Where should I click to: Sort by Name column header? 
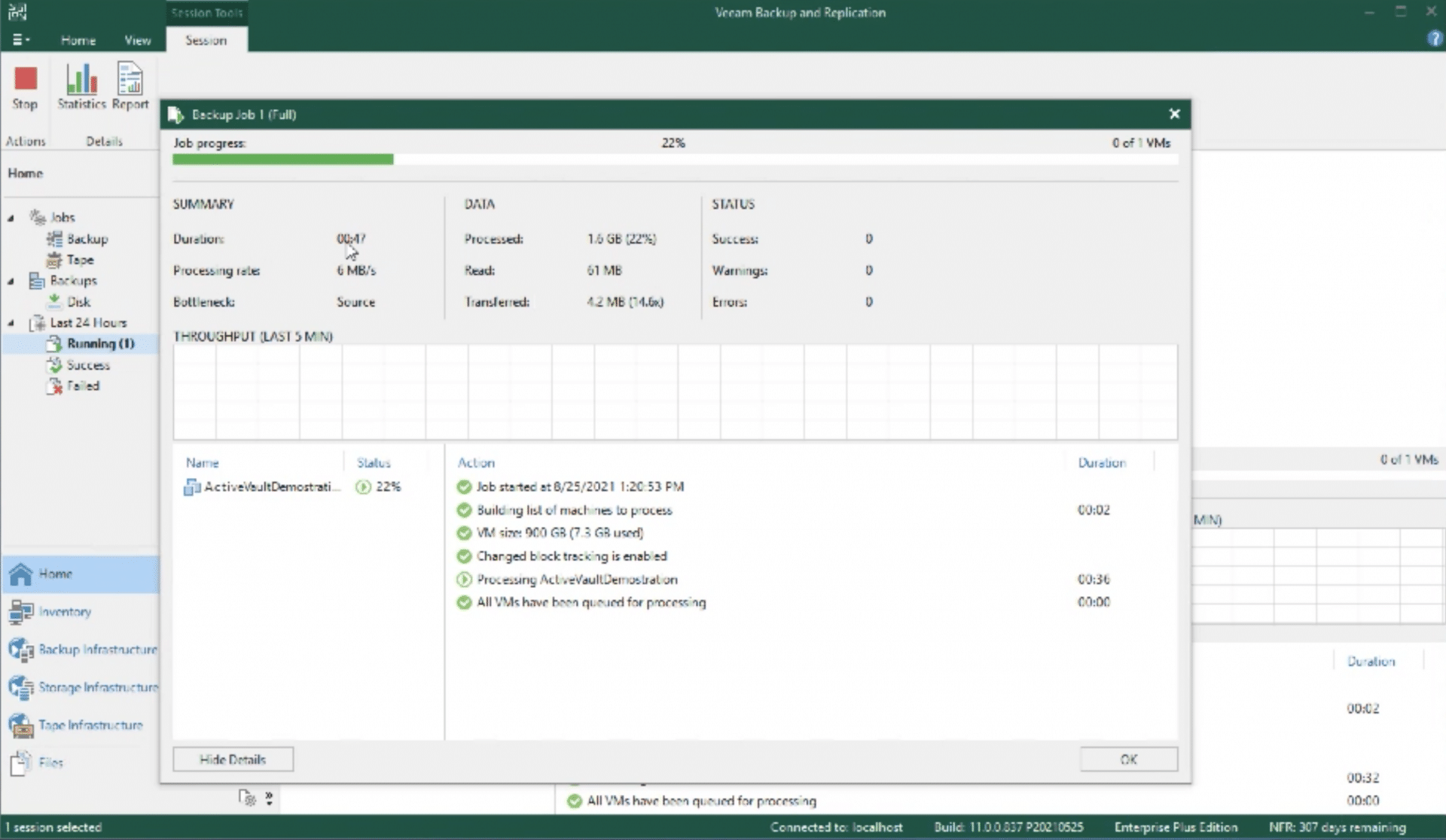(203, 463)
